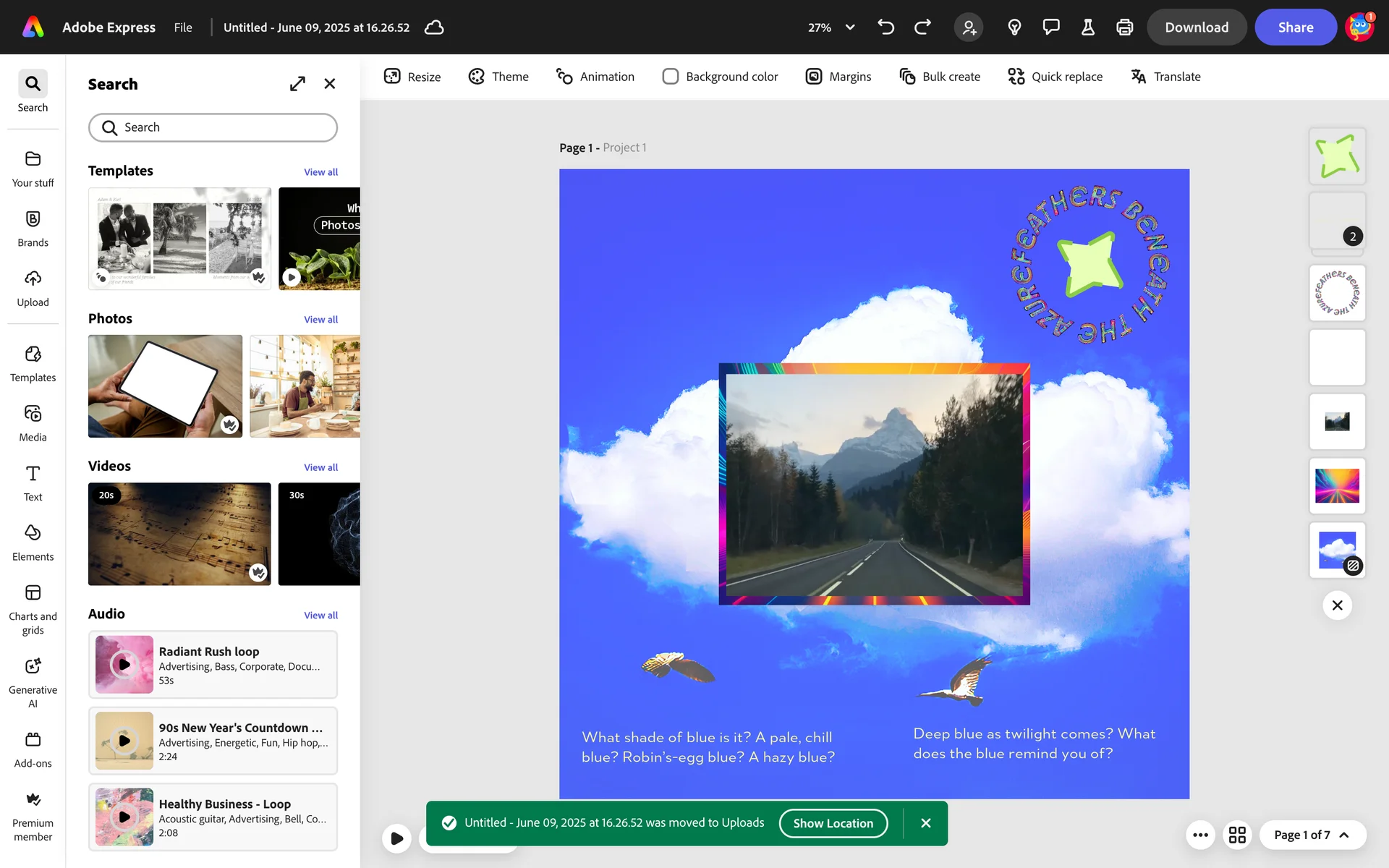Open grid view of pages
Image resolution: width=1389 pixels, height=868 pixels.
[1237, 835]
